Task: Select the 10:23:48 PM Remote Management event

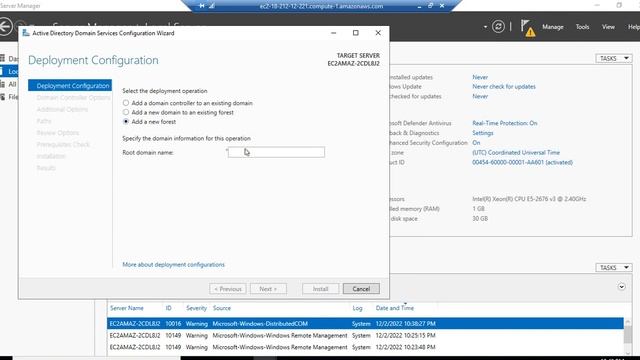Action: pyautogui.click(x=365, y=347)
